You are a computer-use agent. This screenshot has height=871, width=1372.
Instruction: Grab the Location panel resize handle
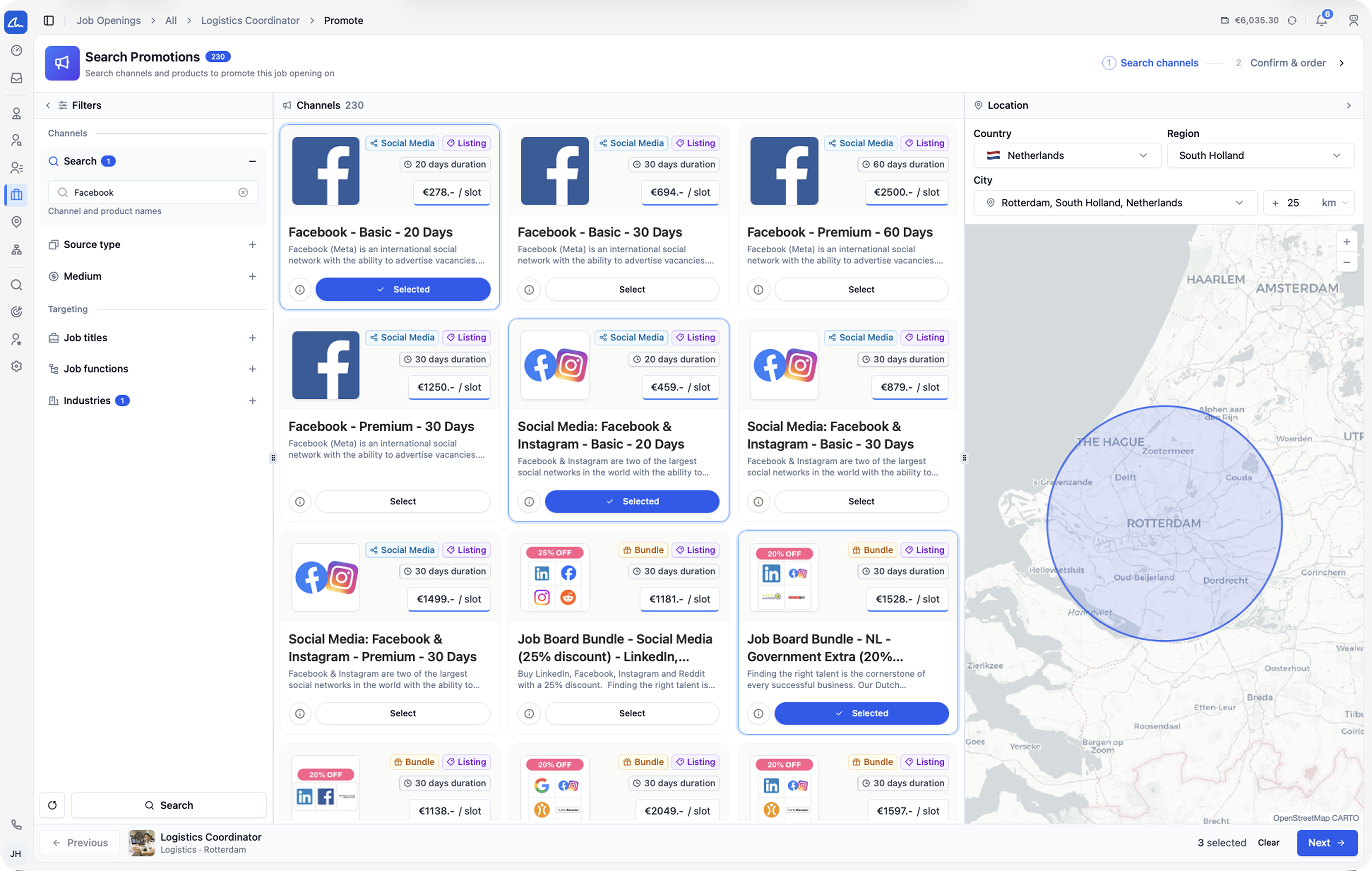click(964, 458)
